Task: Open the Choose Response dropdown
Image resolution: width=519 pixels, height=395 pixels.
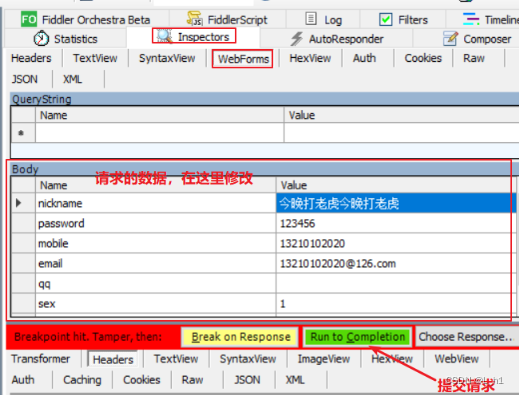Action: pyautogui.click(x=466, y=337)
